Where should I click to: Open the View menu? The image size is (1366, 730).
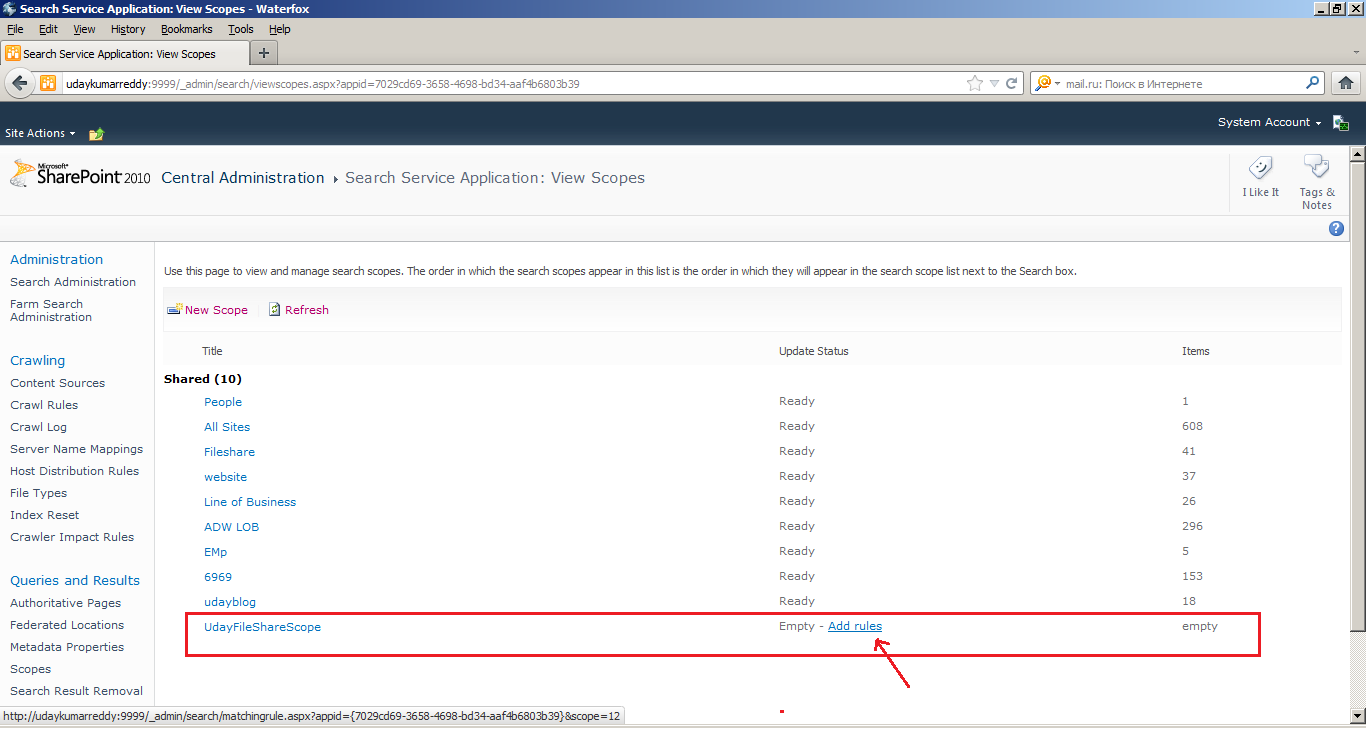click(x=84, y=29)
